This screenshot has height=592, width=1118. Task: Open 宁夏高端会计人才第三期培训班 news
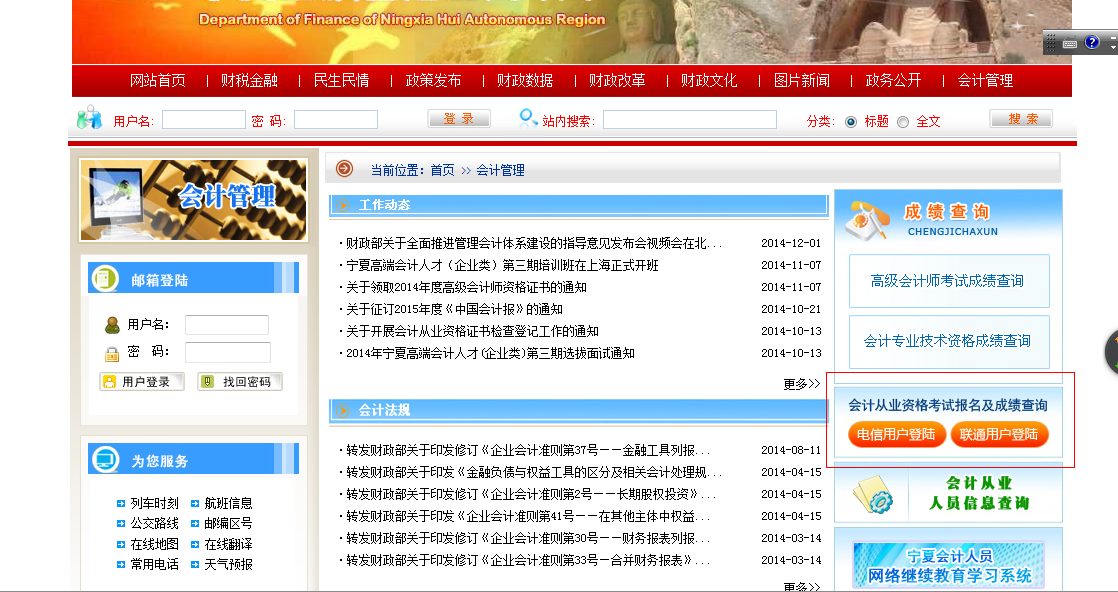click(502, 265)
